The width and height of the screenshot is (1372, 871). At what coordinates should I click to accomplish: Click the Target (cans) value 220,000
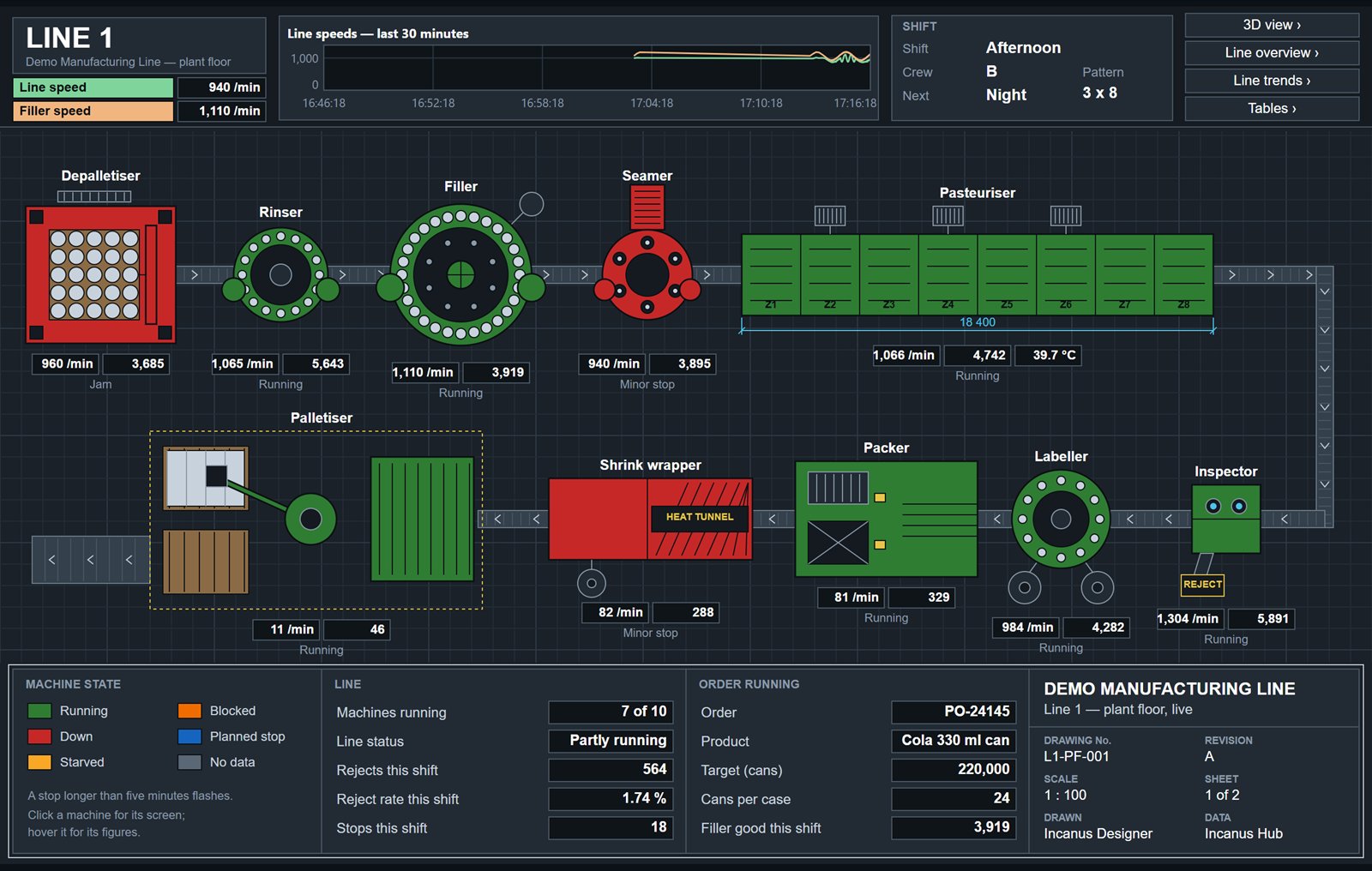pos(954,770)
